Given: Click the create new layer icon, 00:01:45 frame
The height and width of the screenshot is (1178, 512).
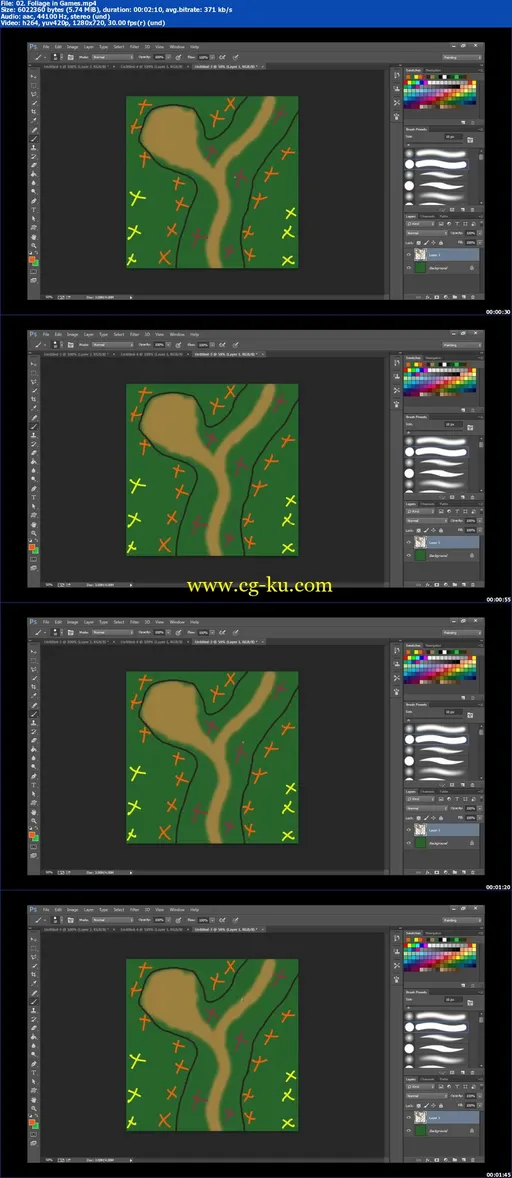Looking at the screenshot, I should point(464,1160).
